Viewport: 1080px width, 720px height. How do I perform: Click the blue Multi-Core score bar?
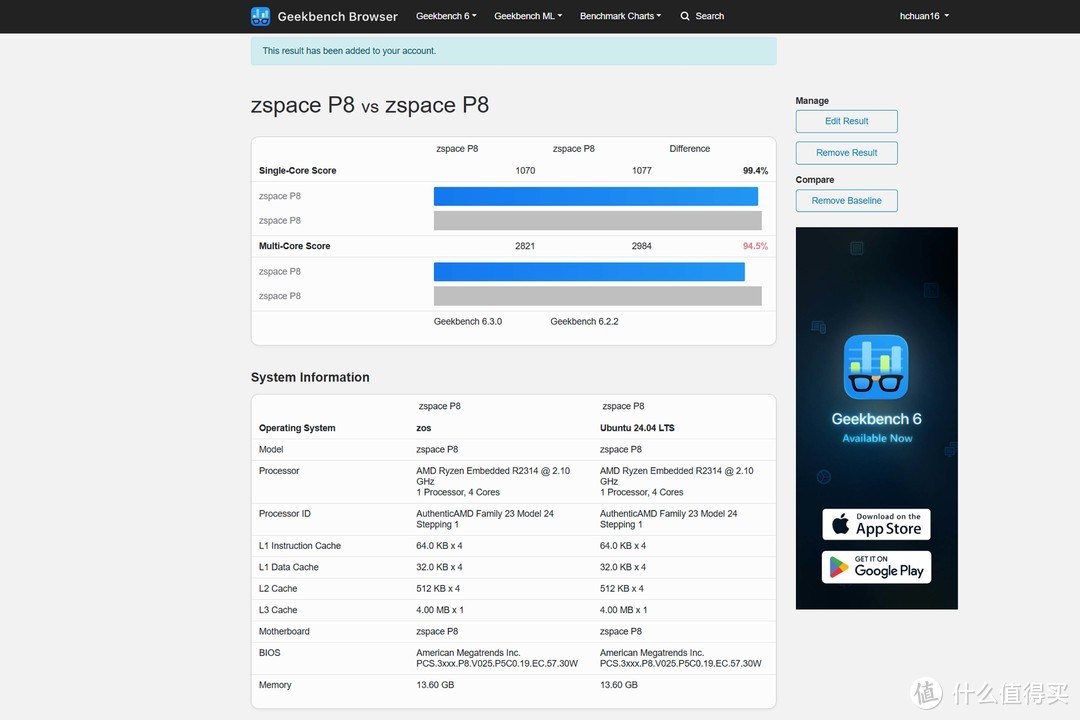click(589, 272)
